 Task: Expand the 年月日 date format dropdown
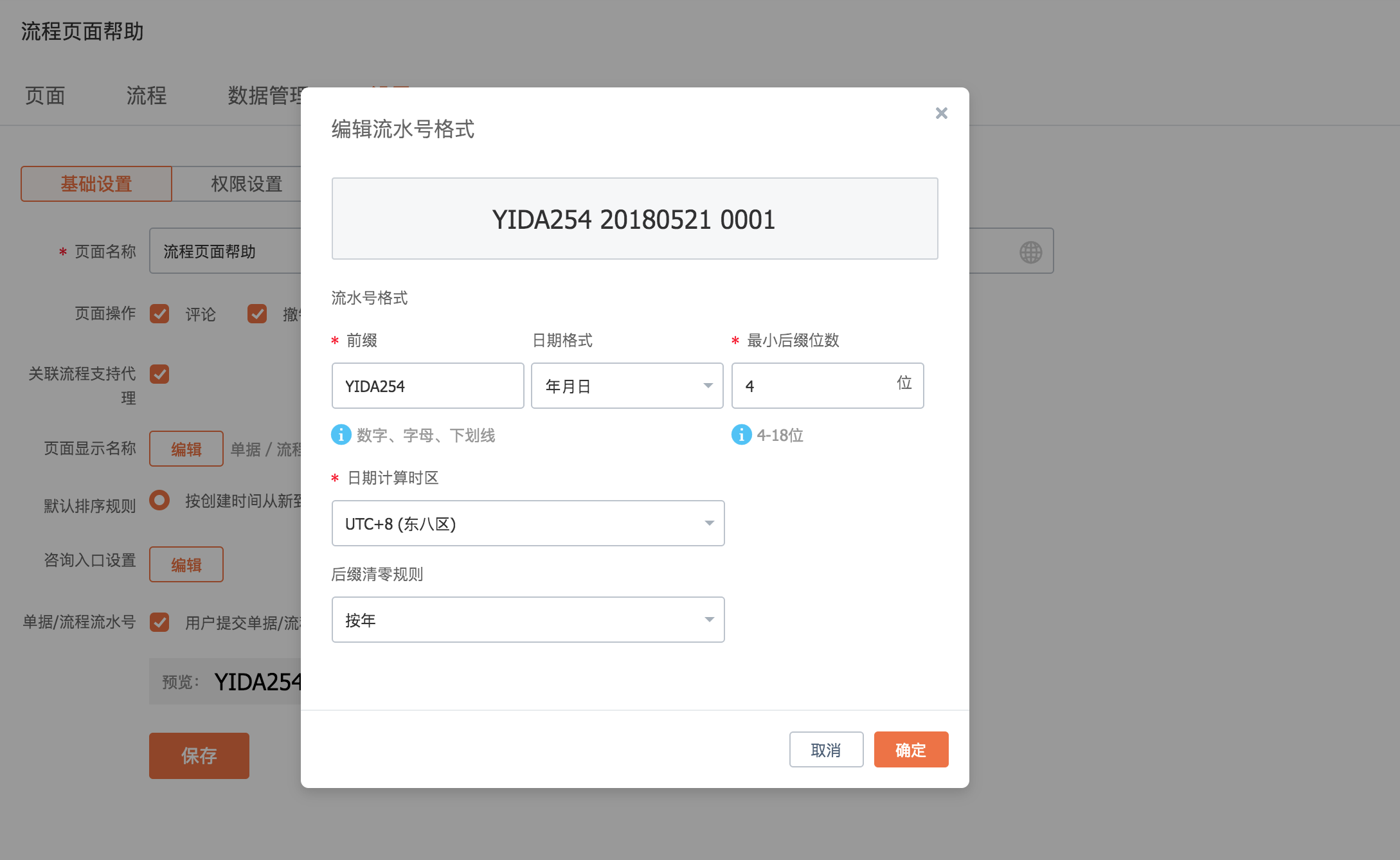(627, 386)
